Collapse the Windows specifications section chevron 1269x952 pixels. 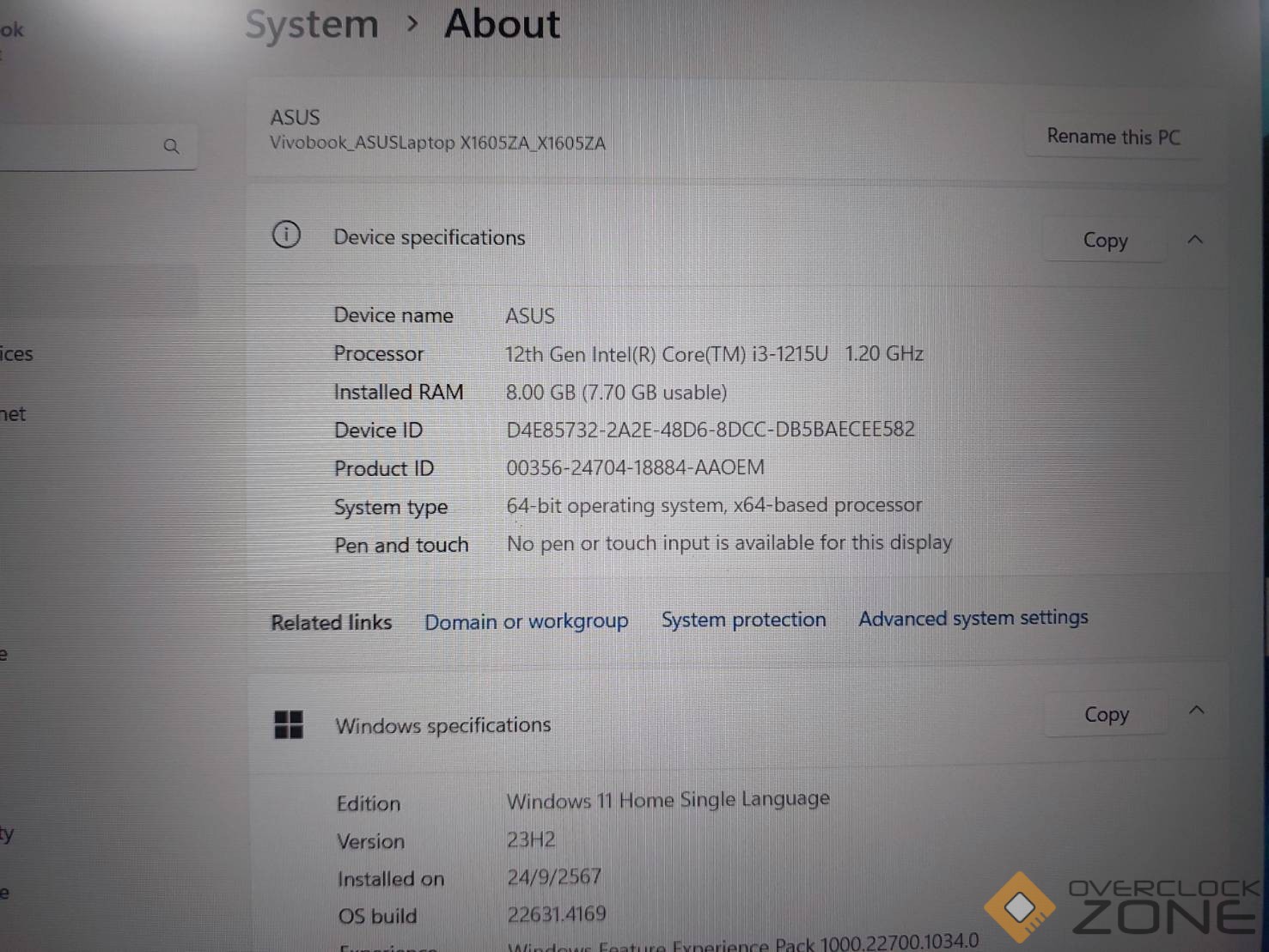coord(1196,711)
